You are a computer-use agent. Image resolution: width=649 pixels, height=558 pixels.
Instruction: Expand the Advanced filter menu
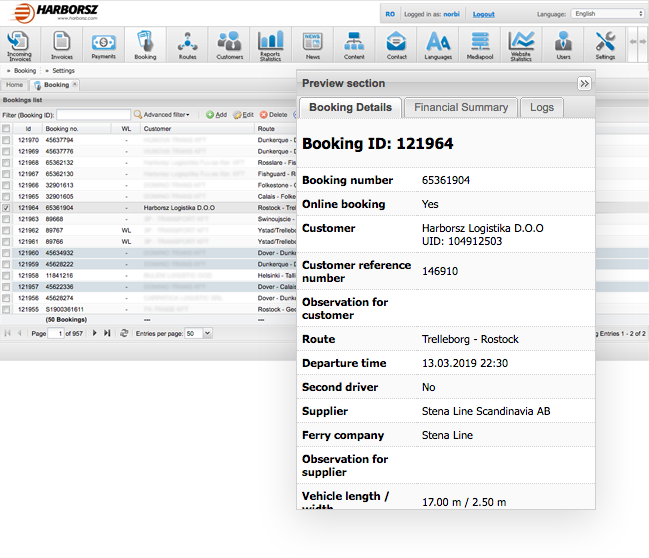(165, 115)
